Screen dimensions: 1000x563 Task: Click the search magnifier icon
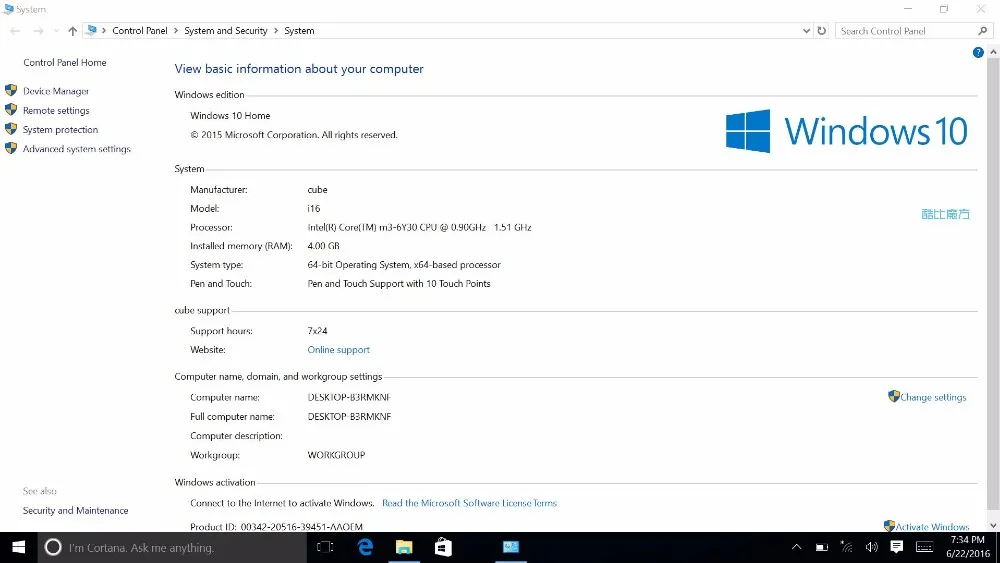pos(983,31)
